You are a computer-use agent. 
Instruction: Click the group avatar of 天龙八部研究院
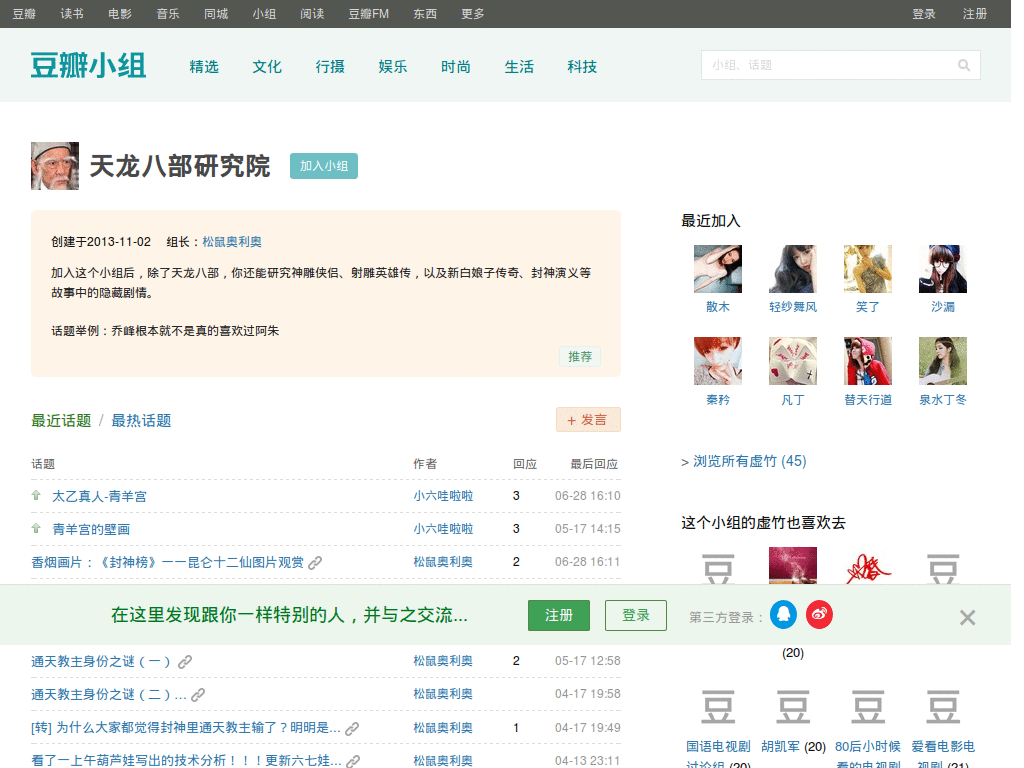55,166
